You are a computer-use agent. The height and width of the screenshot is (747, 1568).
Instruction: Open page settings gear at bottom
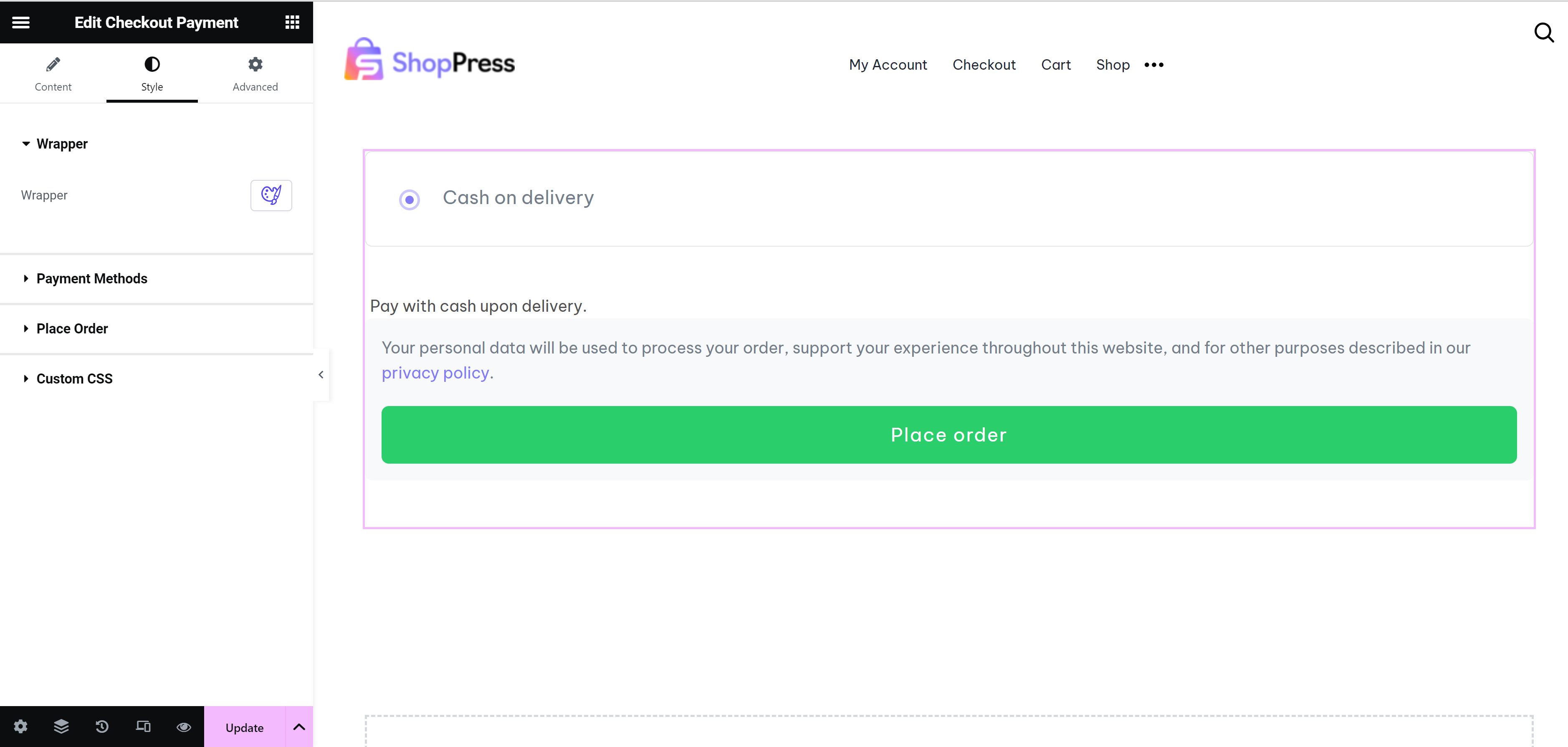21,726
